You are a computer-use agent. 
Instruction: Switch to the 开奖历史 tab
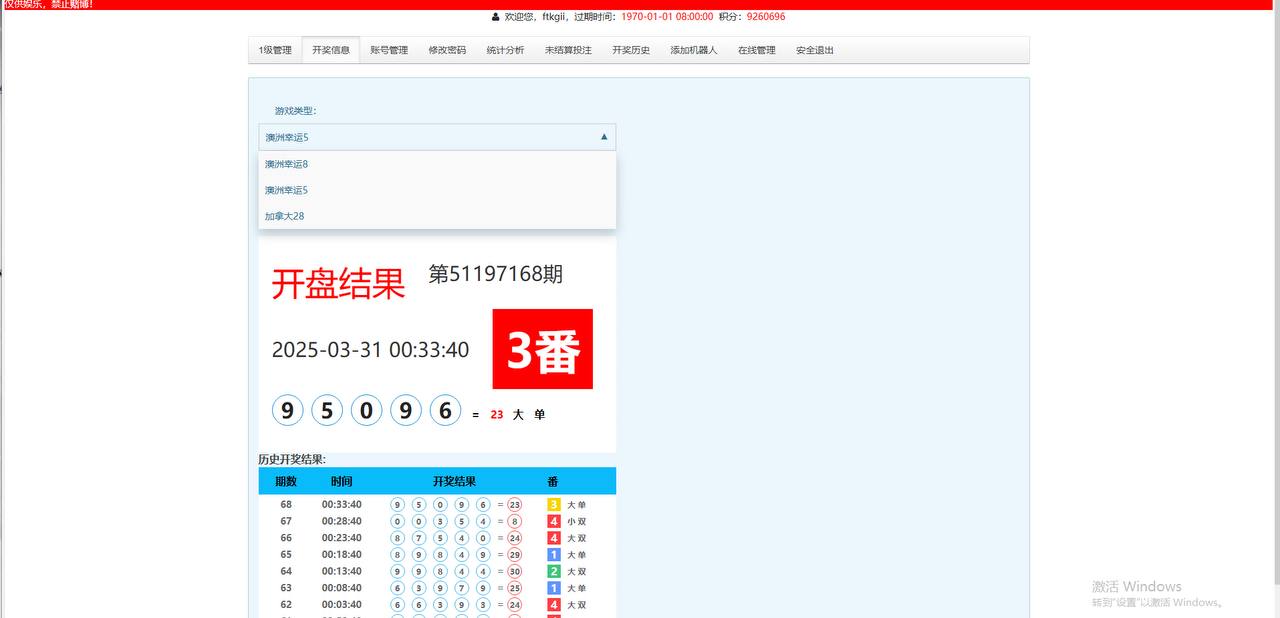(x=631, y=50)
